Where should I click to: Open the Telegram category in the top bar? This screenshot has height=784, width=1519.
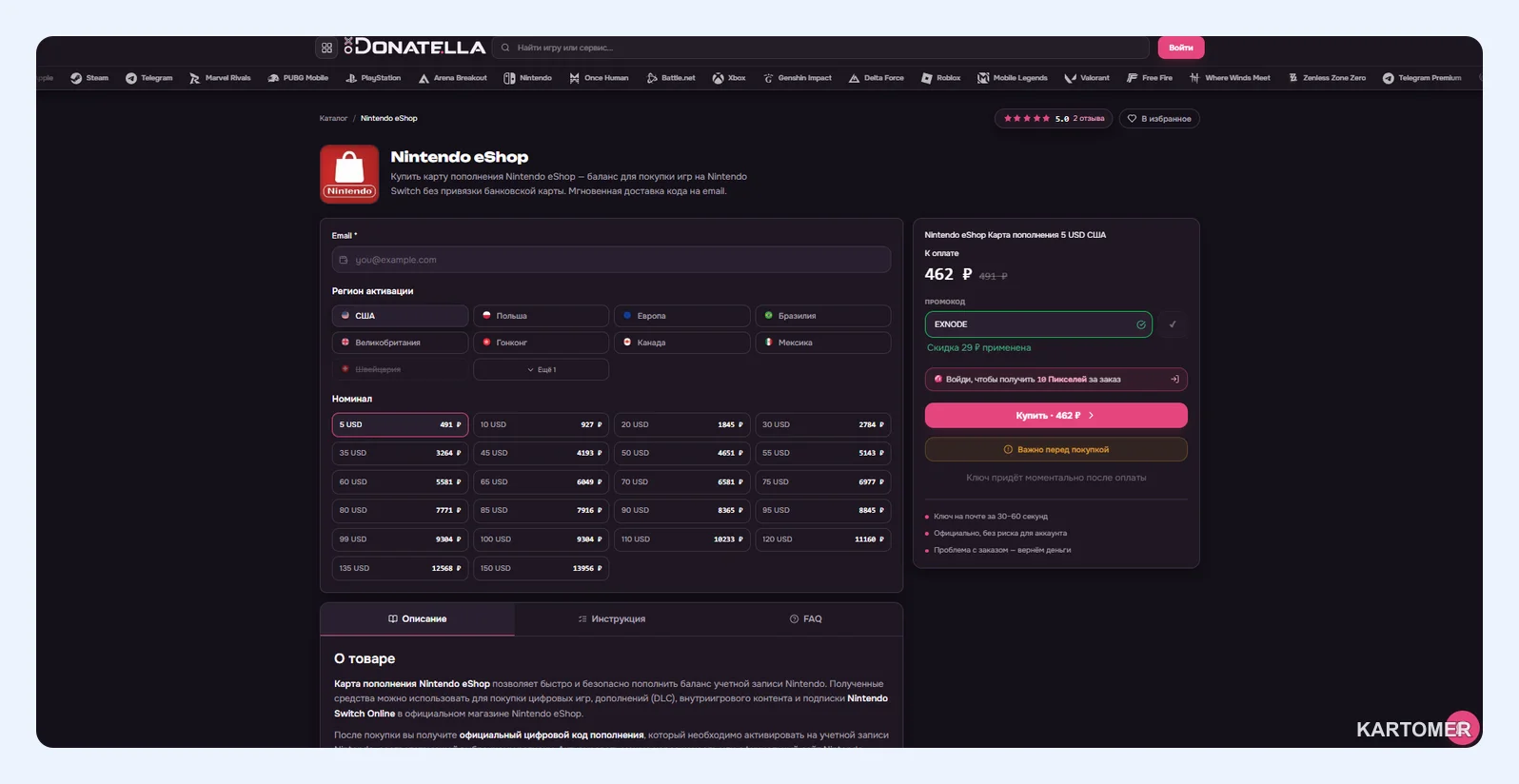tap(149, 78)
